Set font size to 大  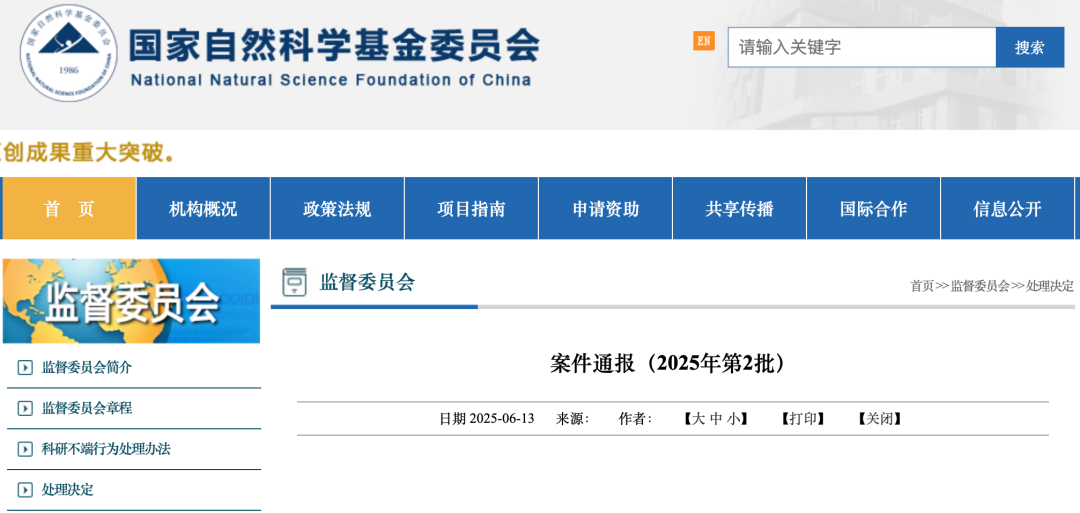pyautogui.click(x=697, y=419)
